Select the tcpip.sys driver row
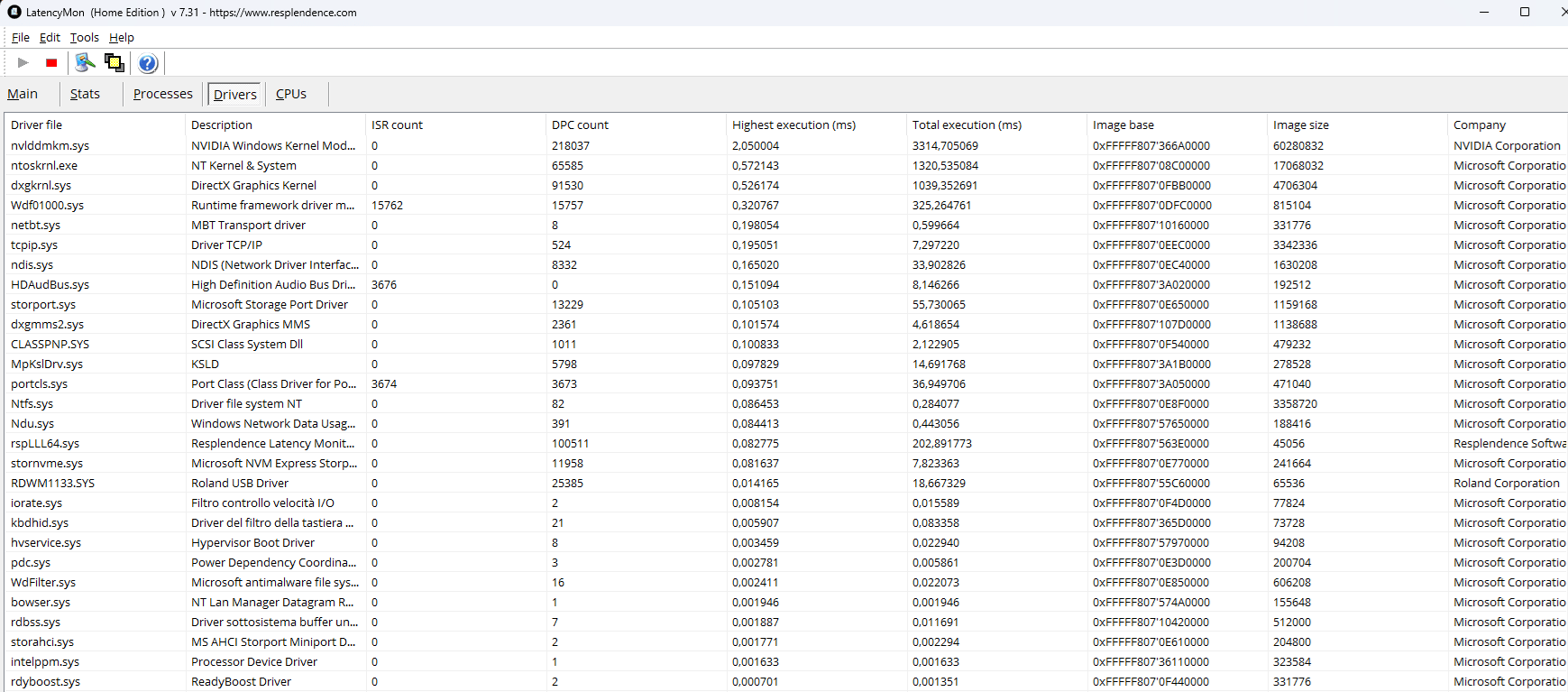The image size is (1568, 692). click(786, 245)
